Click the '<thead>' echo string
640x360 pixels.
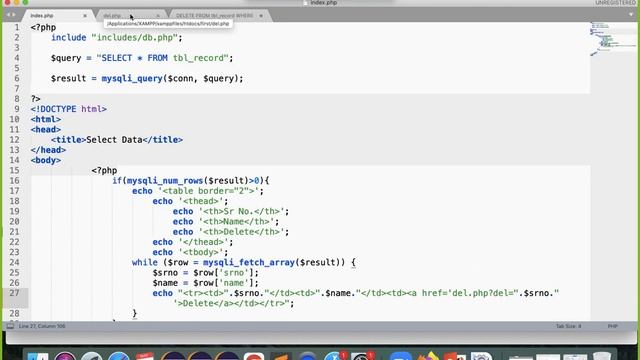pos(200,201)
